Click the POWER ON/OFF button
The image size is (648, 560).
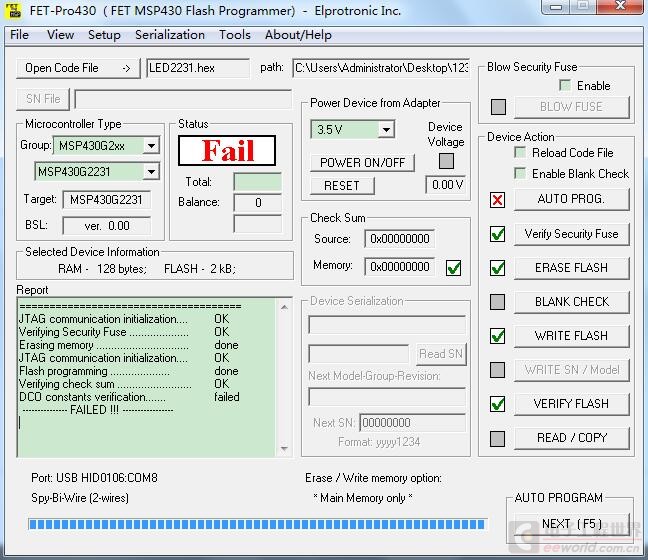[362, 162]
